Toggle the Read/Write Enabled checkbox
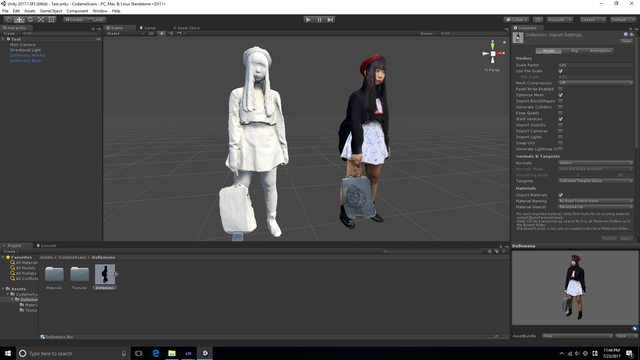The image size is (640, 360). (560, 89)
